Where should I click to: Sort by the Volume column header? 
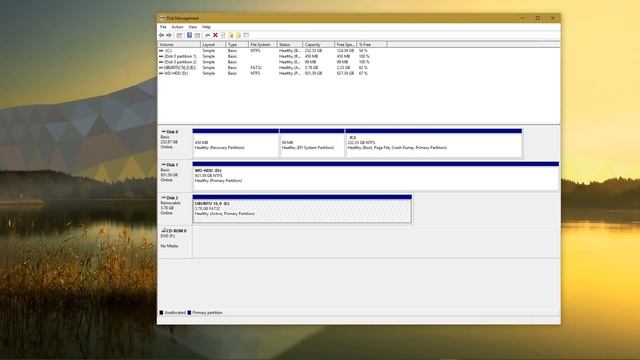(179, 44)
